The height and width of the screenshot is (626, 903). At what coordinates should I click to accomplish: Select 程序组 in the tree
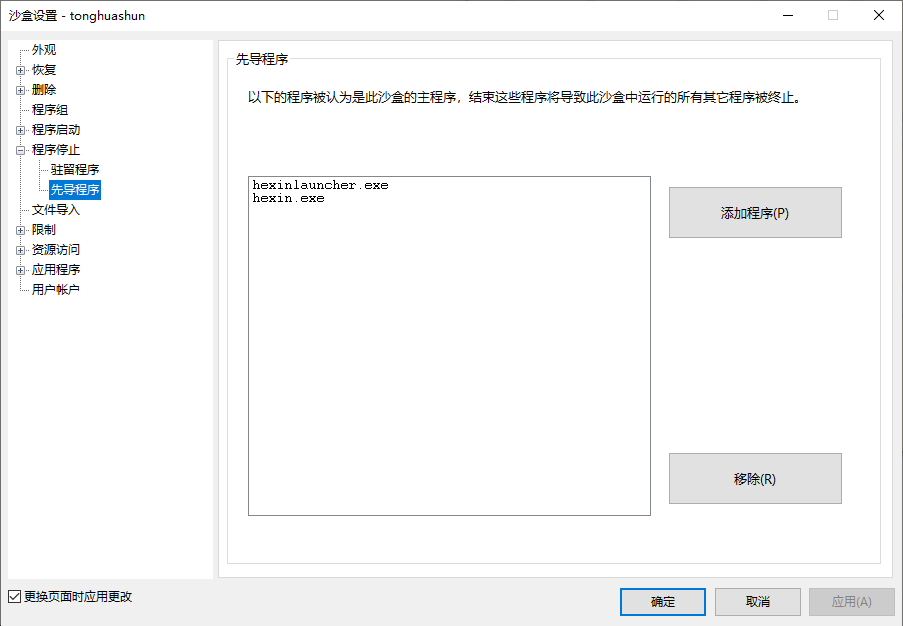point(50,110)
